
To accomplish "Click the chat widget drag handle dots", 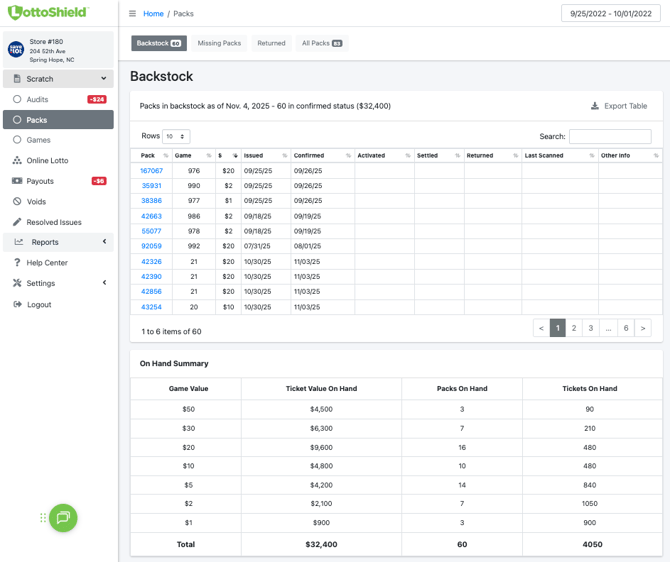I will pyautogui.click(x=43, y=518).
